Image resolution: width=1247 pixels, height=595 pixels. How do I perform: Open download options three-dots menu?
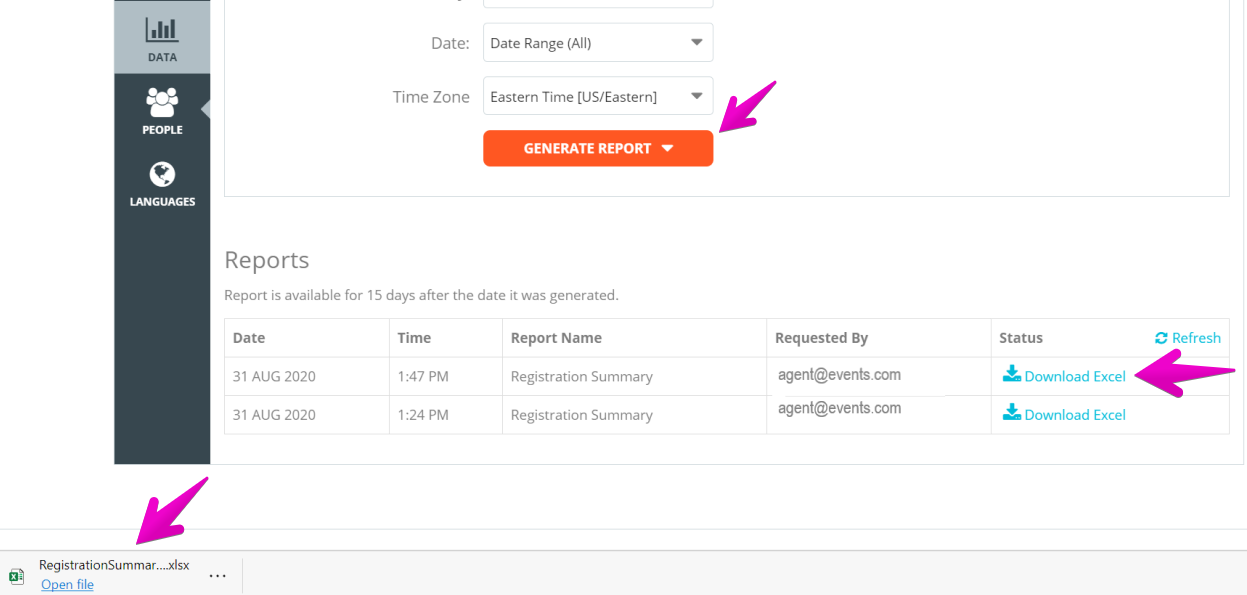point(217,576)
